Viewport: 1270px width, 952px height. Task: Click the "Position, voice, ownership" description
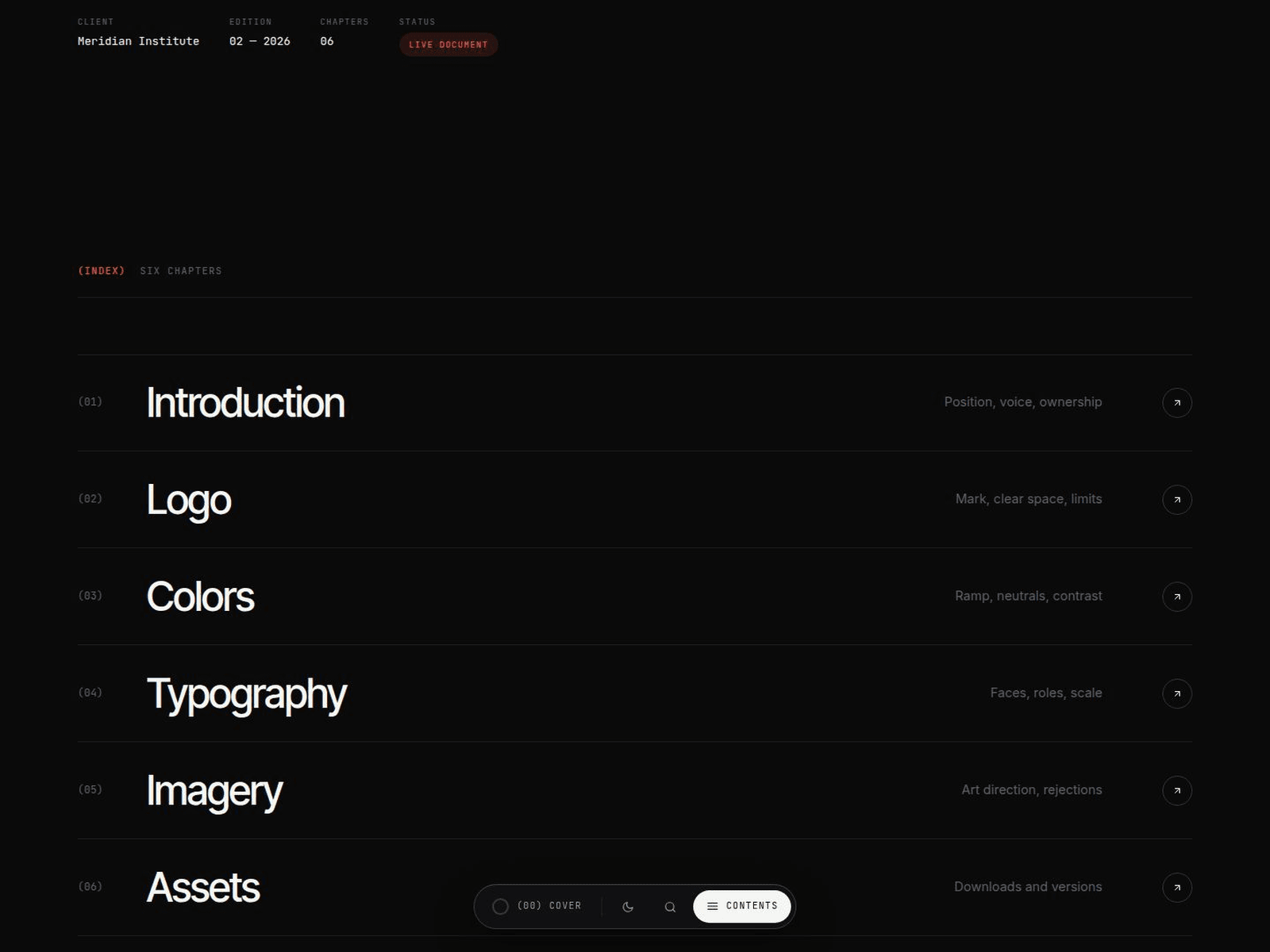(1023, 402)
